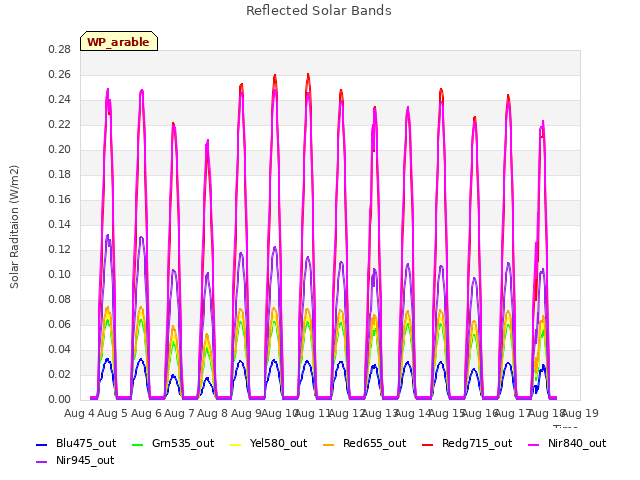
Task: Click the Aug 5 x-axis tick label
Action: (x=113, y=413)
